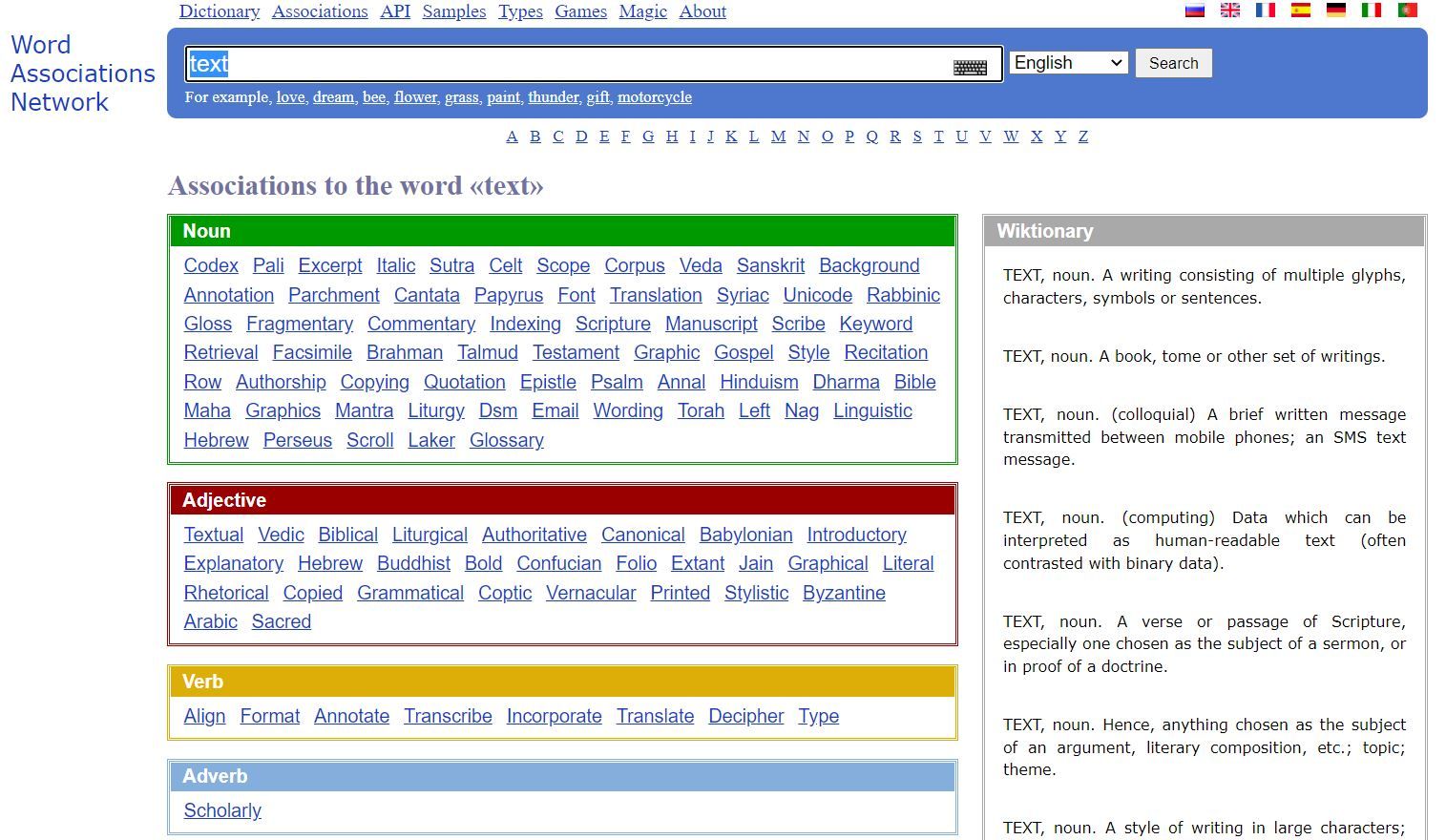The height and width of the screenshot is (840, 1446).
Task: Open the noun association 'Sanskrit'
Action: [770, 265]
